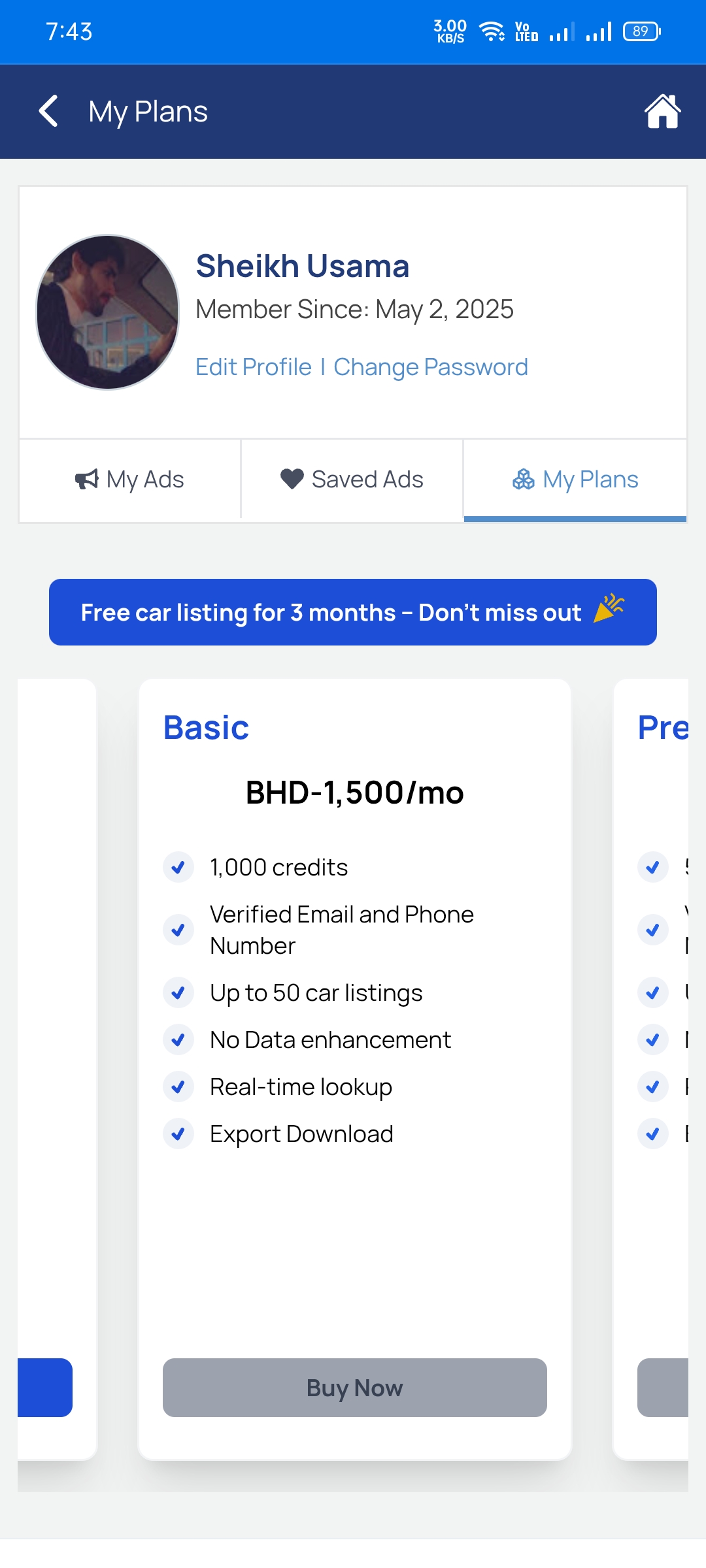Tap checkmark beside 1,000 credits
The image size is (706, 1568).
(178, 868)
